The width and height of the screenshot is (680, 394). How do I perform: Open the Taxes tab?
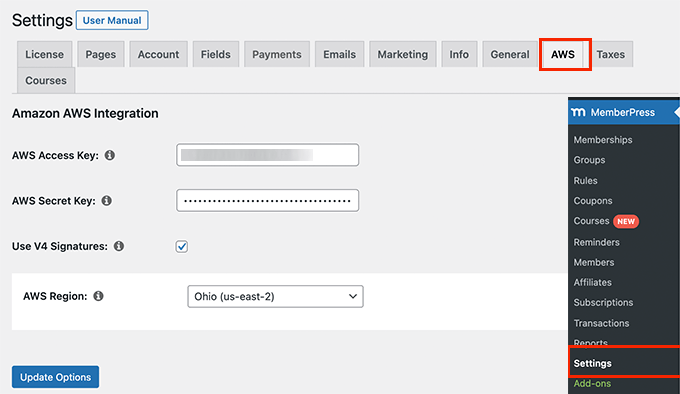(x=611, y=54)
